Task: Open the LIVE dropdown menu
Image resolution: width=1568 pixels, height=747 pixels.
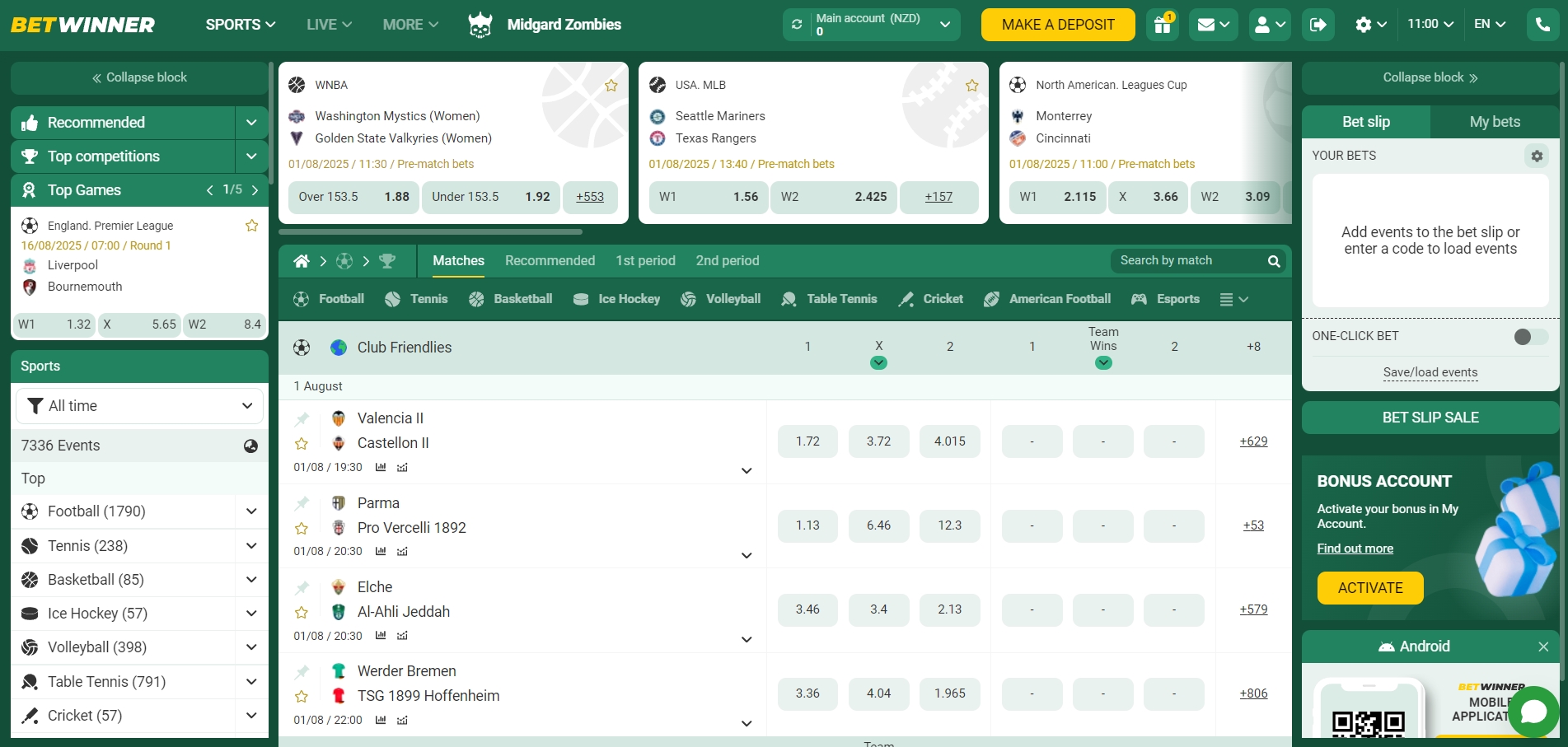Action: (x=329, y=25)
